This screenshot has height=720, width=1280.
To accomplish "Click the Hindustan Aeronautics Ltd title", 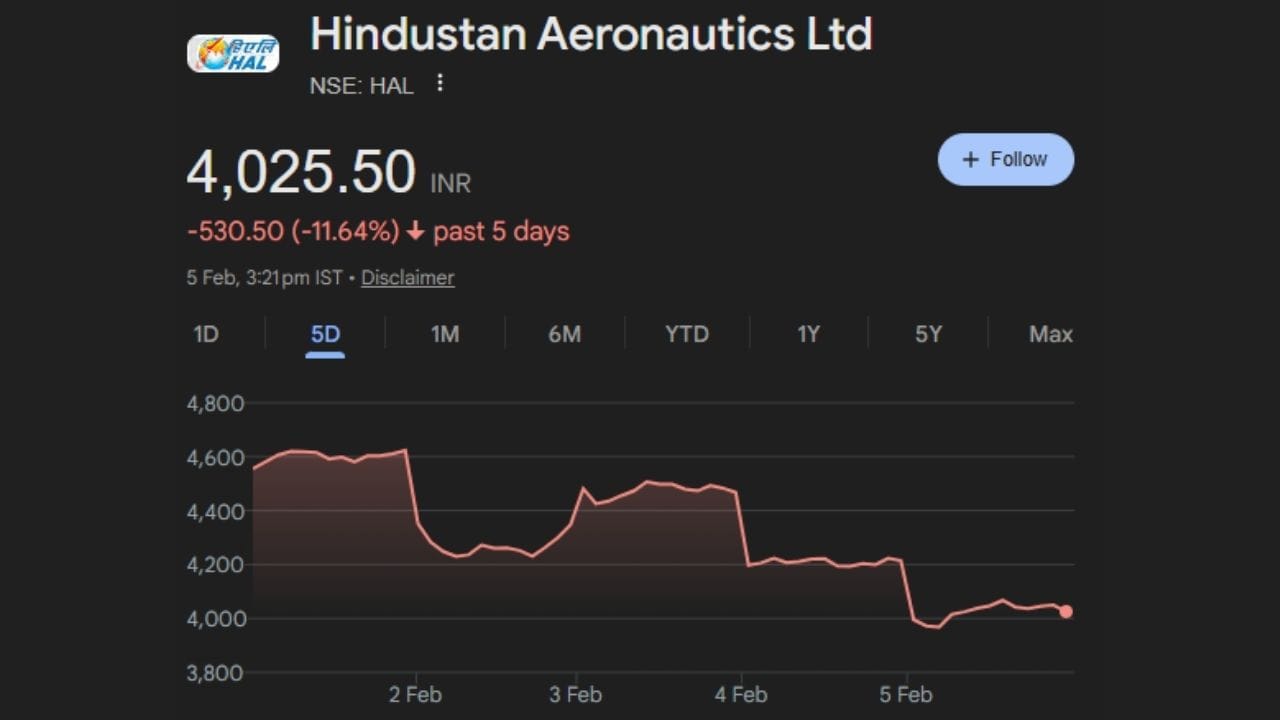I will (x=591, y=34).
